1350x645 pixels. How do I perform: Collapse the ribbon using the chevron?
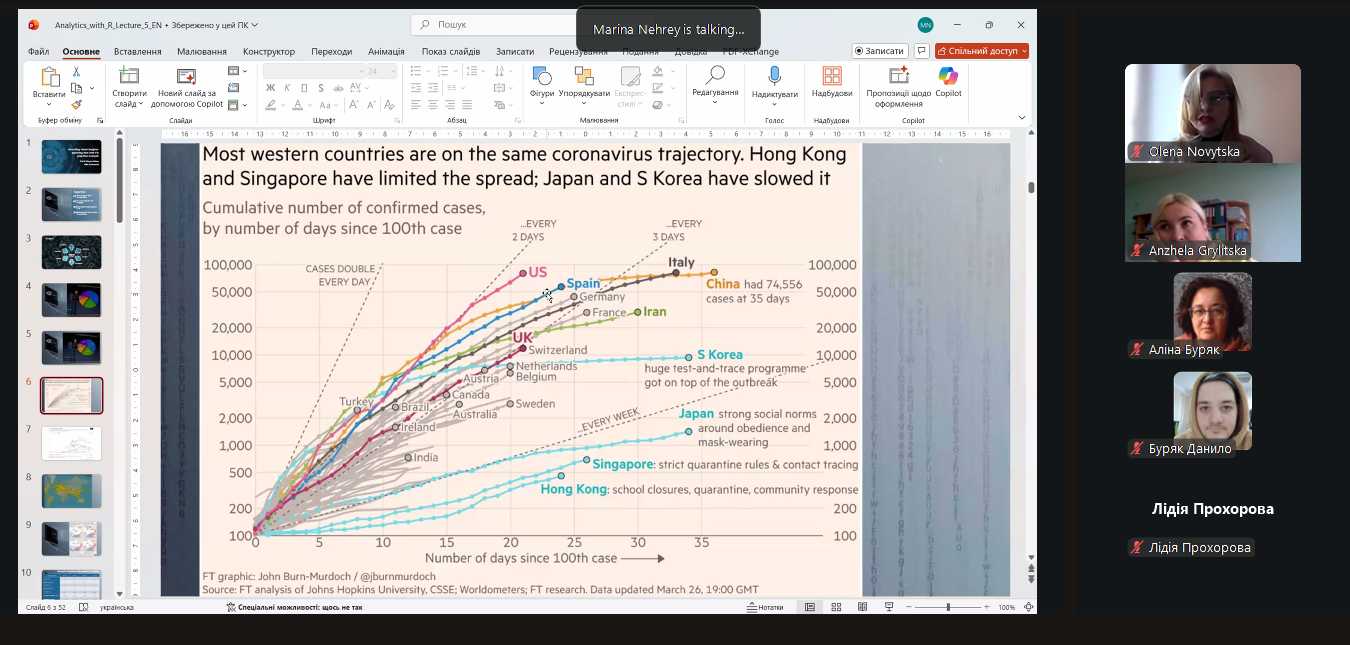coord(1021,117)
